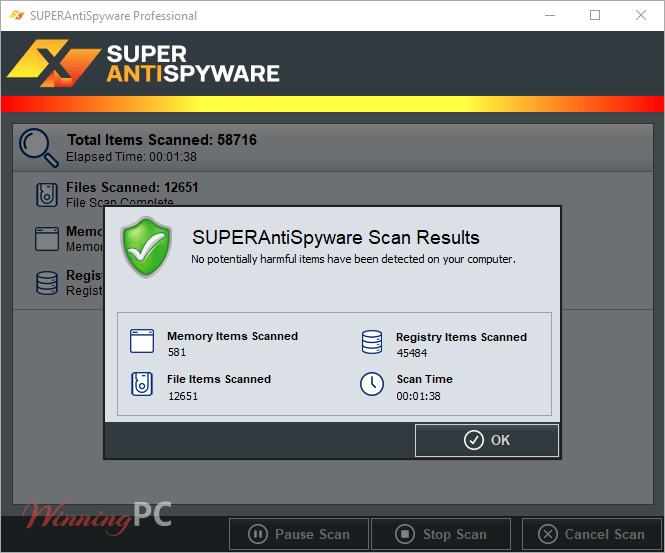Select the "File Items Scanned" label
665x553 pixels.
[219, 379]
